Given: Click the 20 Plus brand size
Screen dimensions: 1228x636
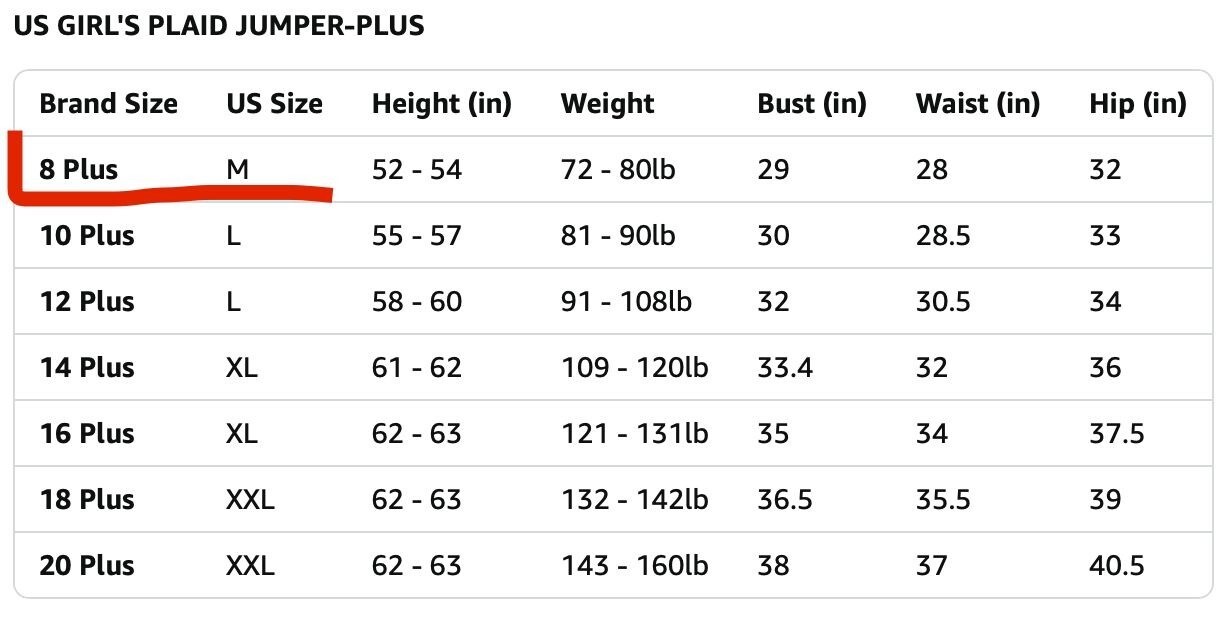Looking at the screenshot, I should 87,566.
